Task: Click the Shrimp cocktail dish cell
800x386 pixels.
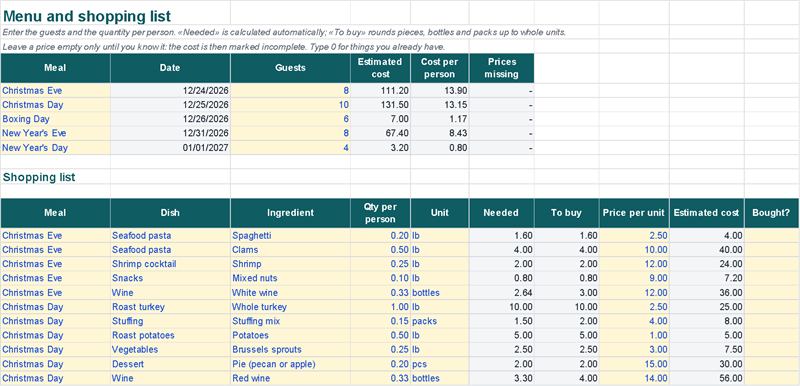Action: pyautogui.click(x=170, y=264)
